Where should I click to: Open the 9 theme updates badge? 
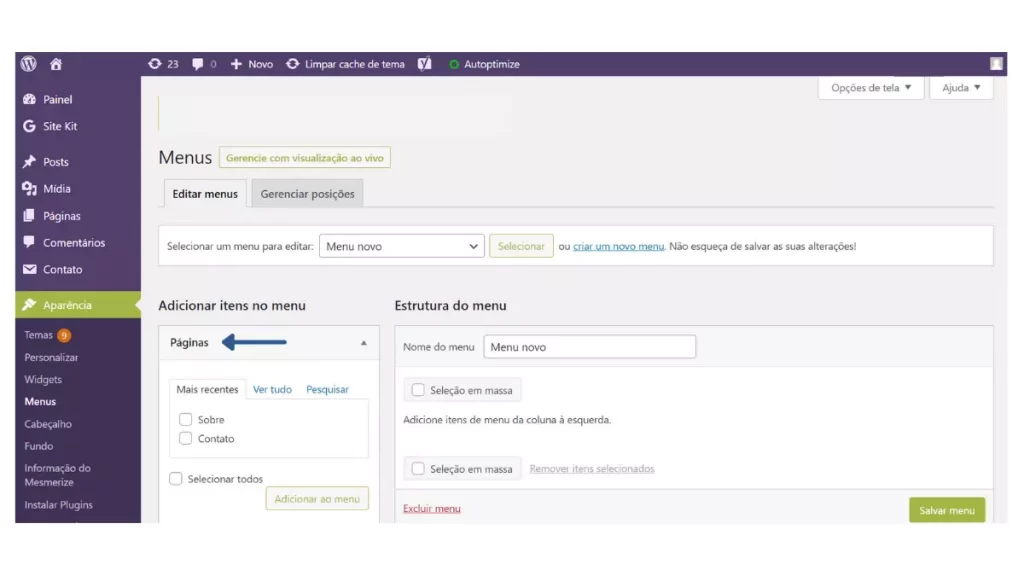tap(64, 336)
